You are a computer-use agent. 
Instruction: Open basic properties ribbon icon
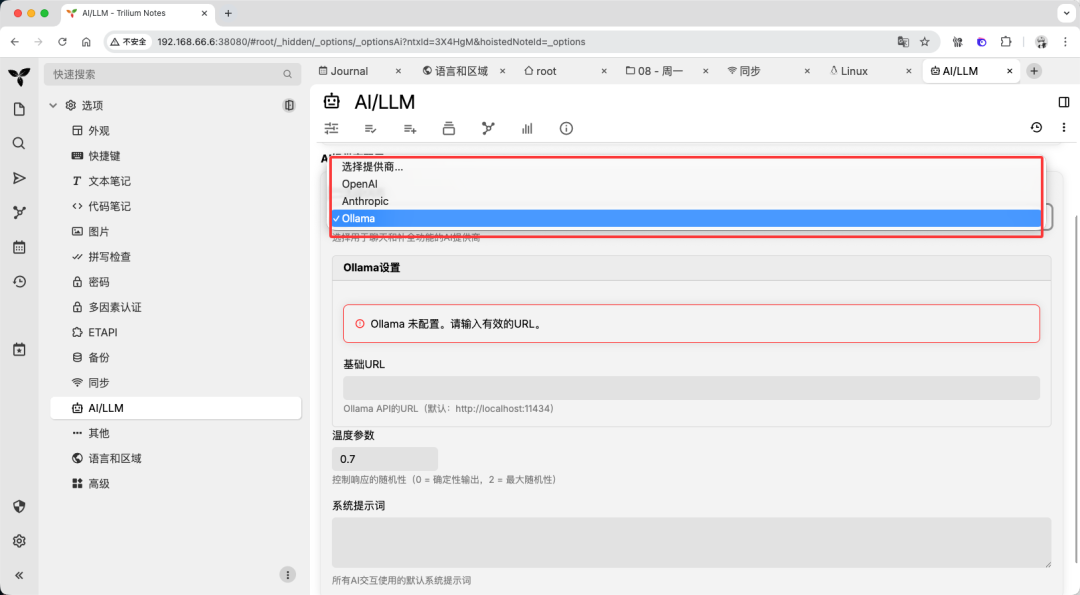(x=331, y=128)
